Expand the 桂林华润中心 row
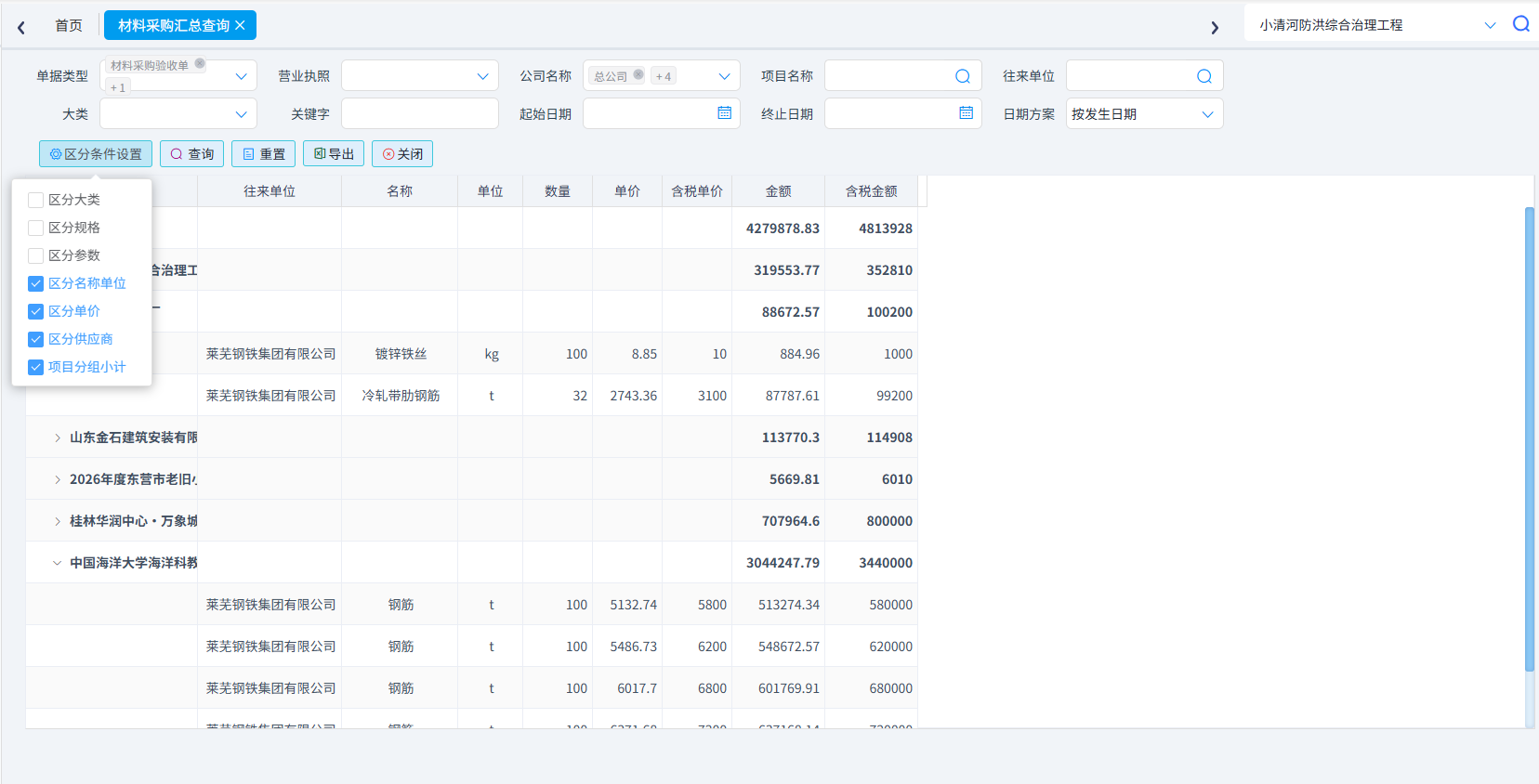 pyautogui.click(x=57, y=521)
